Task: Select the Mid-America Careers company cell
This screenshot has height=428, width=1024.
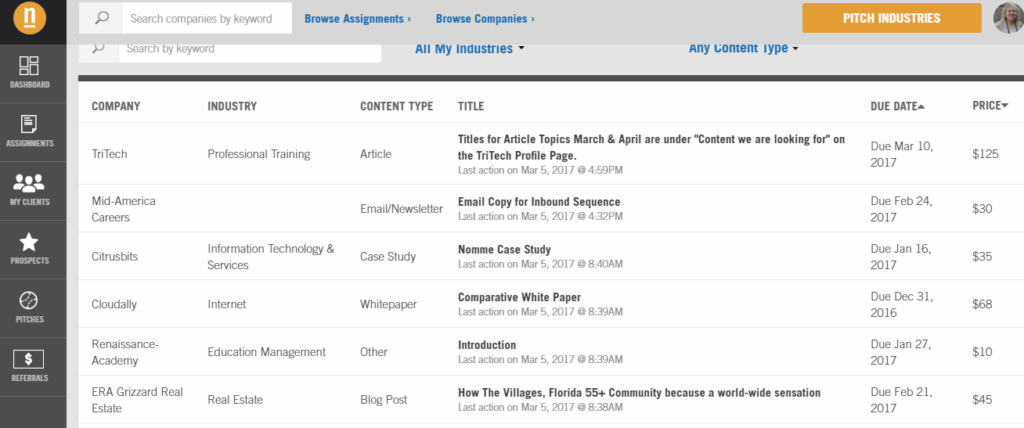Action: coord(123,209)
